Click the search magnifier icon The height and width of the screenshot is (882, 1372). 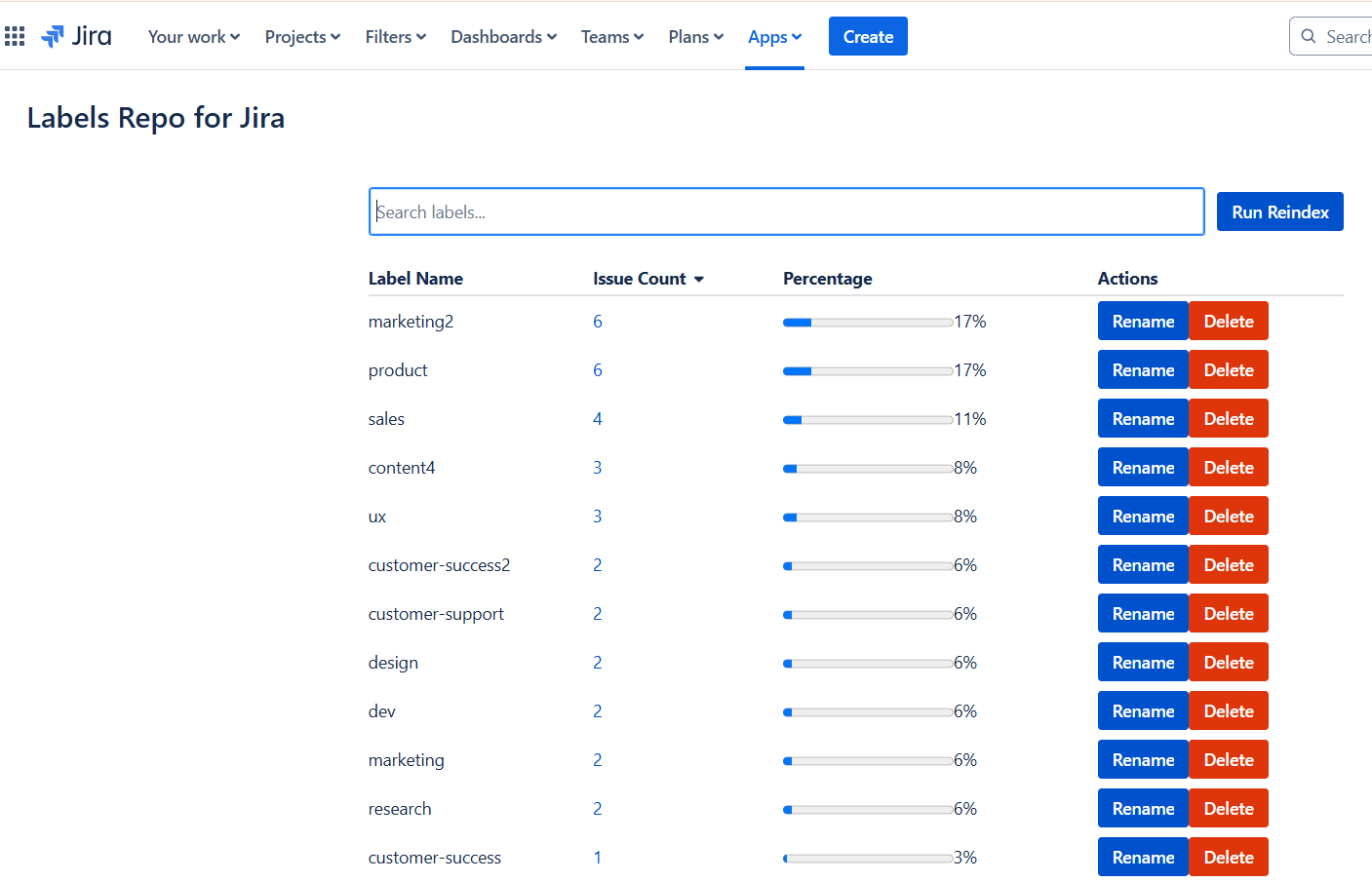pyautogui.click(x=1309, y=36)
